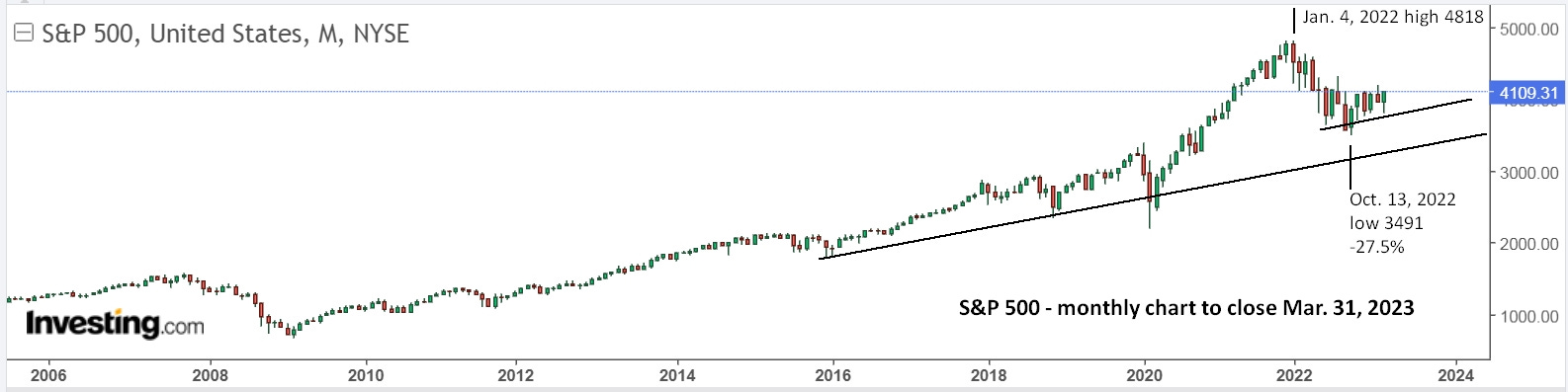Click the 5000.00 price axis label

click(1528, 30)
